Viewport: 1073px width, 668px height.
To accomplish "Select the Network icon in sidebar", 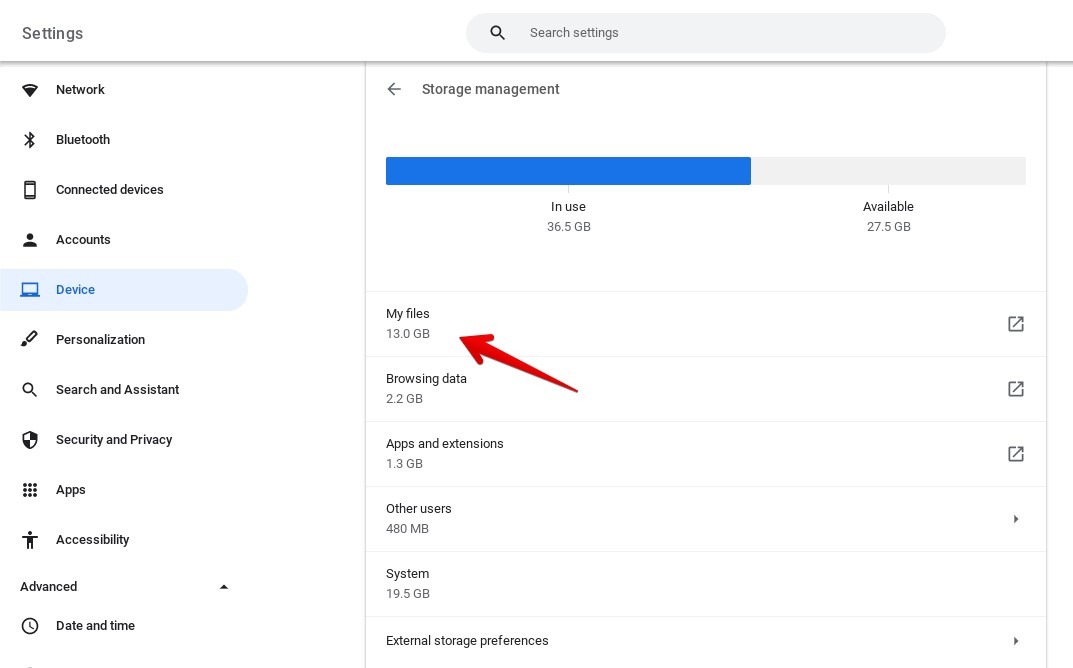I will (30, 89).
